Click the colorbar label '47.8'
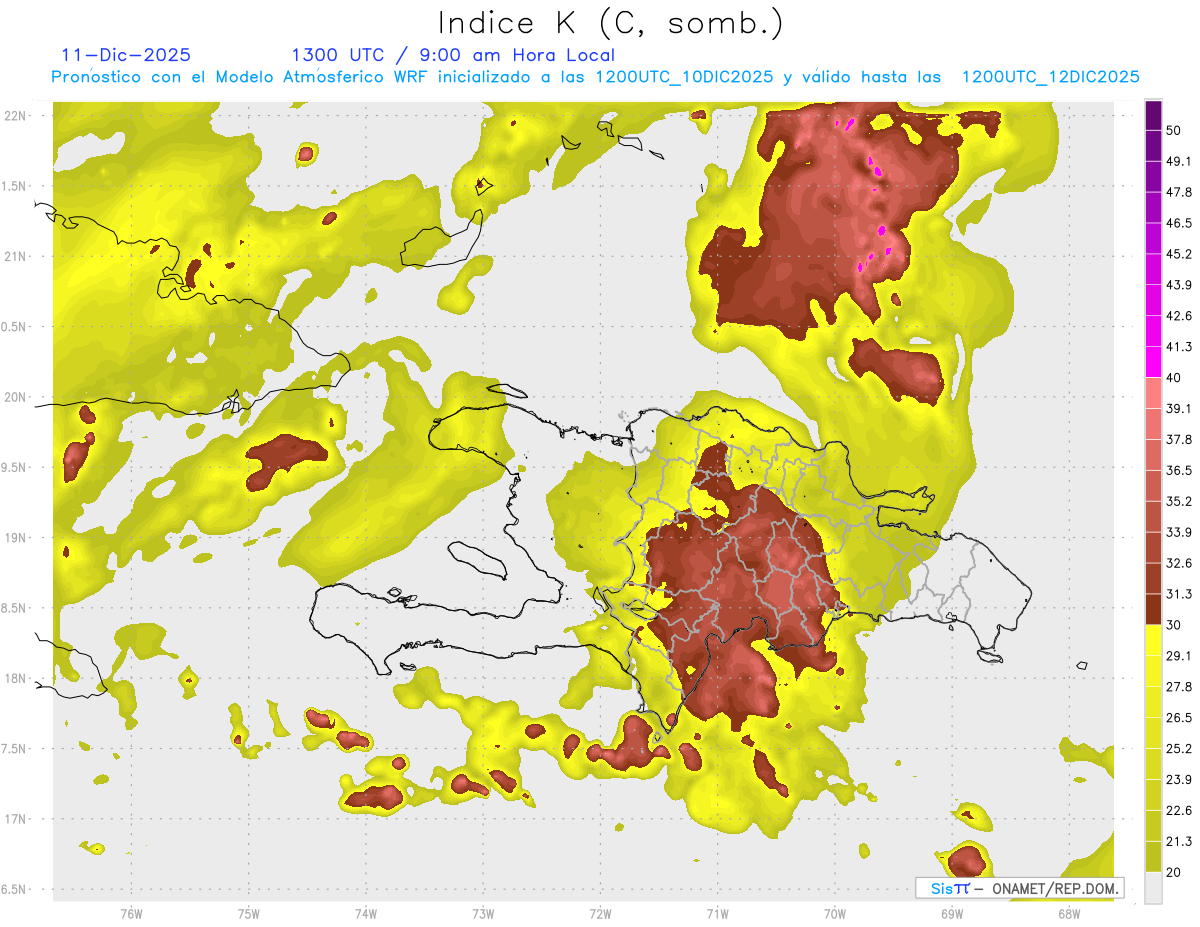Viewport: 1200px width, 927px height. coord(1179,192)
